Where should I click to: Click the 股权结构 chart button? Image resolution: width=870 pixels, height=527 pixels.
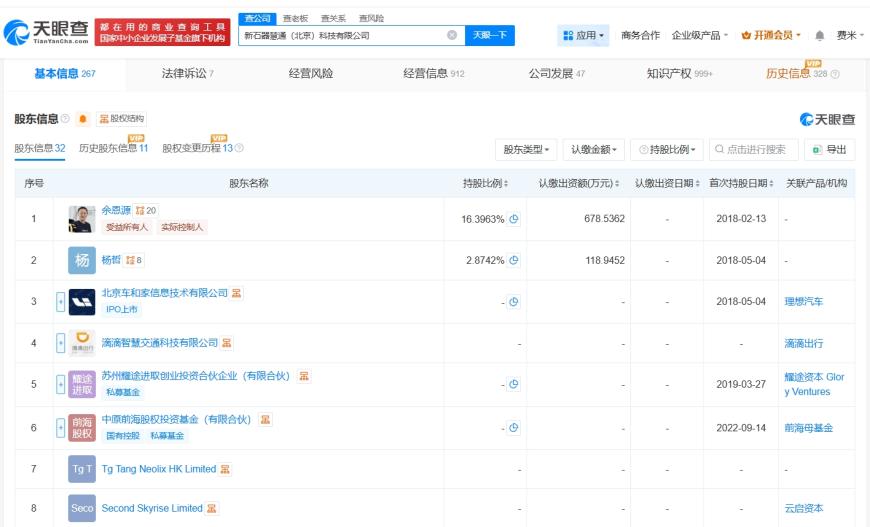(122, 119)
